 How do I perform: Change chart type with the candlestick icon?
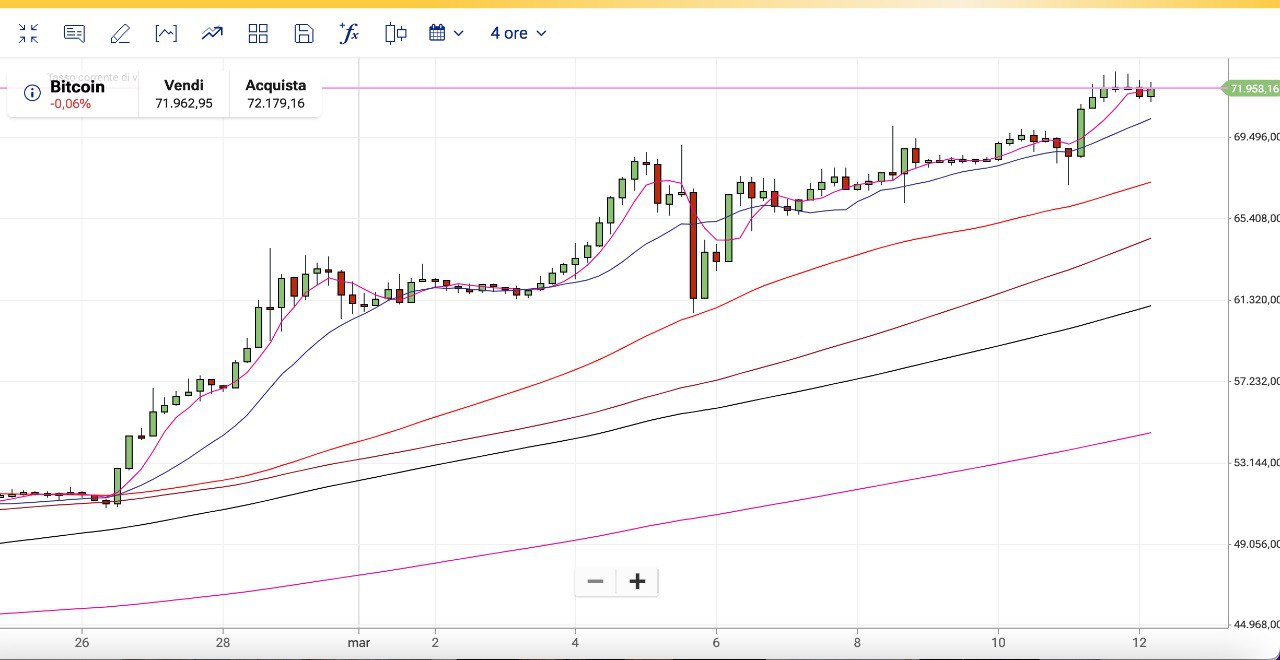point(396,34)
